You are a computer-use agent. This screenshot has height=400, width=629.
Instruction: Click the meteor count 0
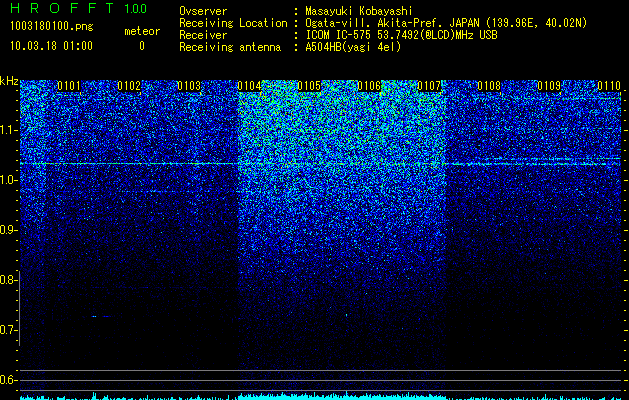[142, 46]
